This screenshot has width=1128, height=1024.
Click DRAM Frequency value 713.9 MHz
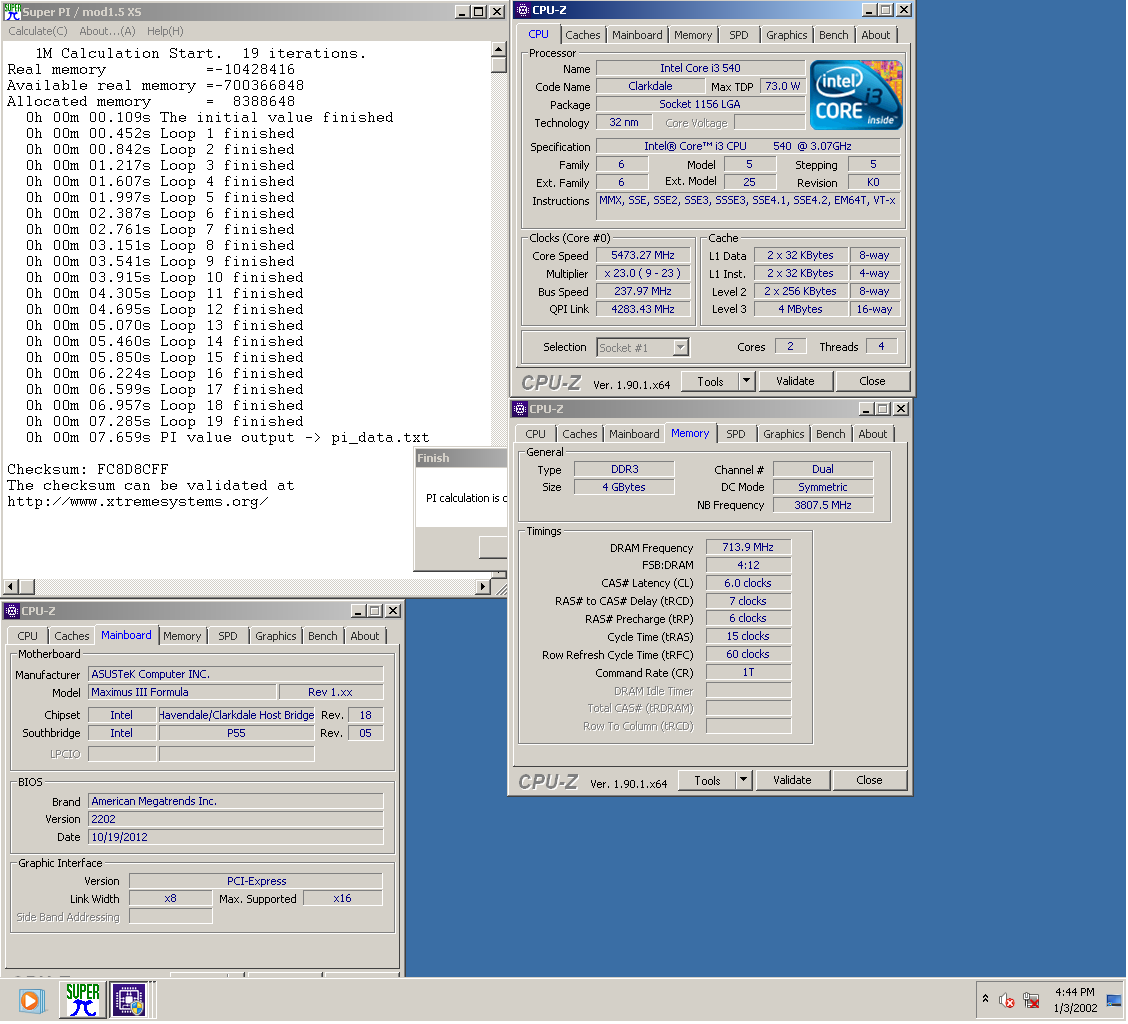(x=748, y=548)
